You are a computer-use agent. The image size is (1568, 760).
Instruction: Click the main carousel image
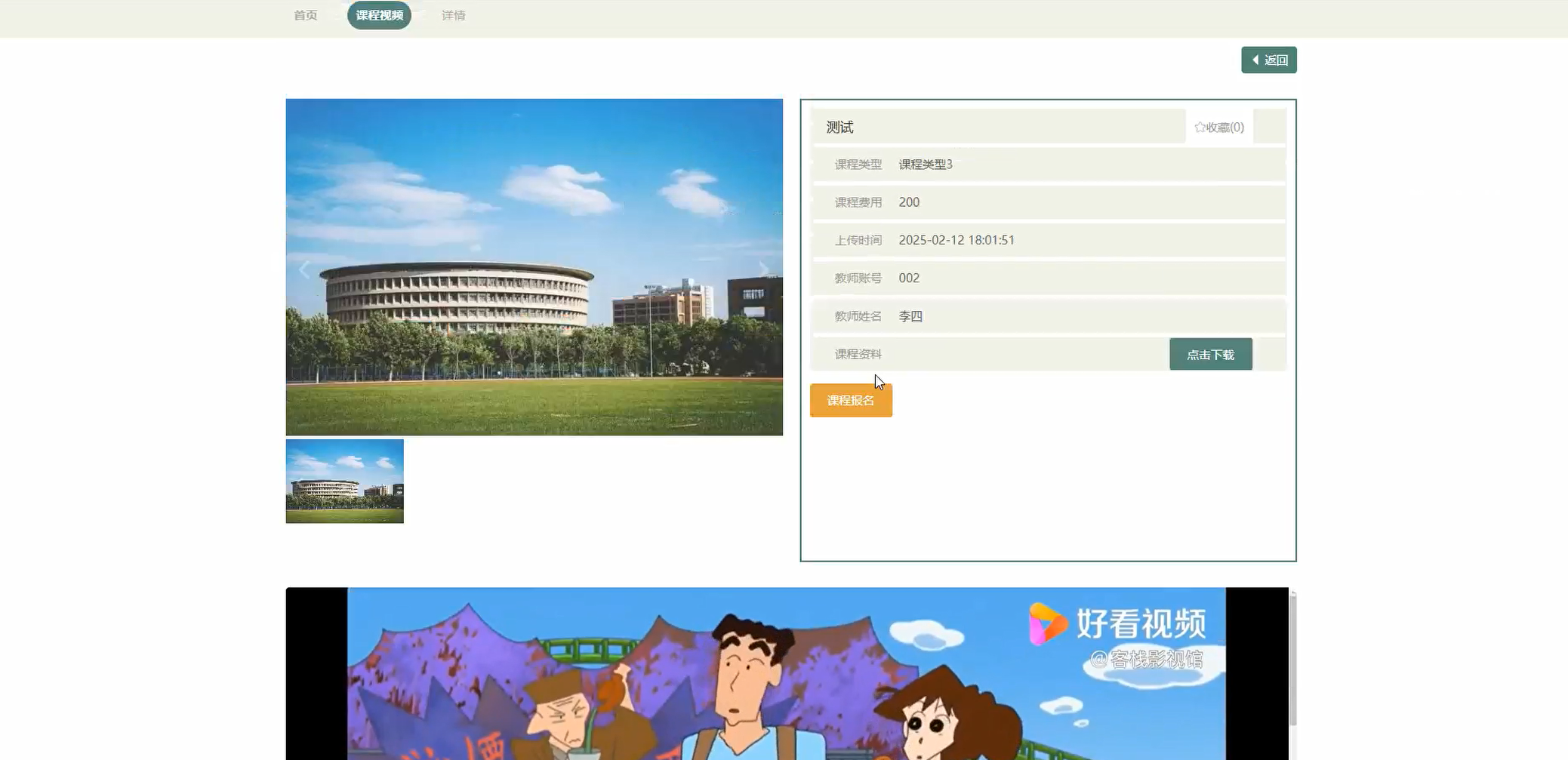[534, 267]
